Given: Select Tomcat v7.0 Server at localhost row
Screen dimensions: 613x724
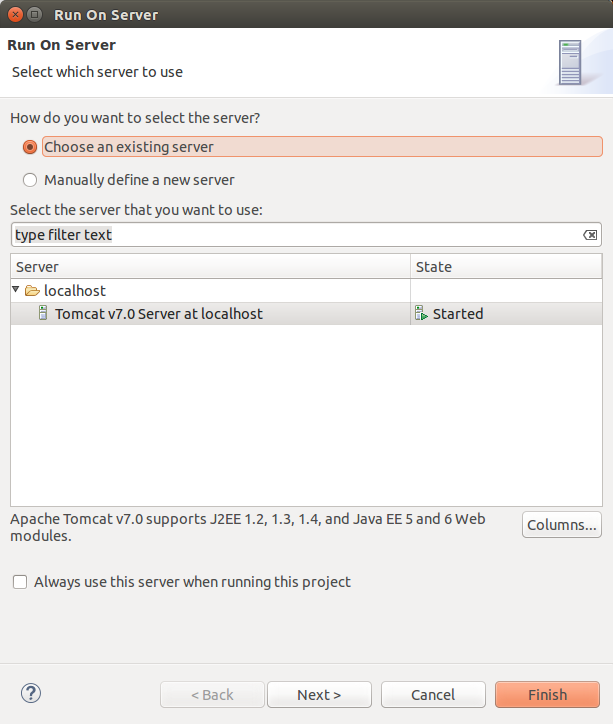Looking at the screenshot, I should pos(306,314).
